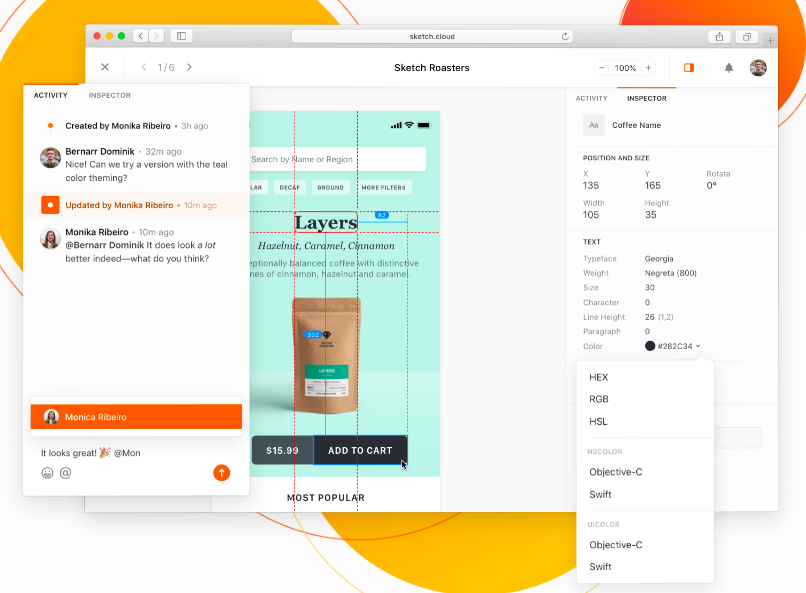Close the Sketch Roasters document view

click(x=105, y=67)
